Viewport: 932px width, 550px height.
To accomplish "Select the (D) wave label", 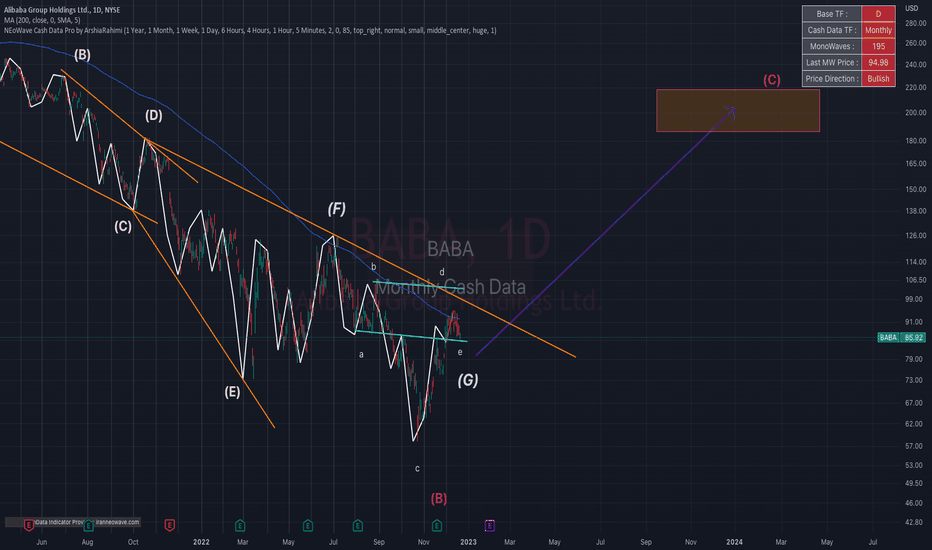I will tap(153, 115).
